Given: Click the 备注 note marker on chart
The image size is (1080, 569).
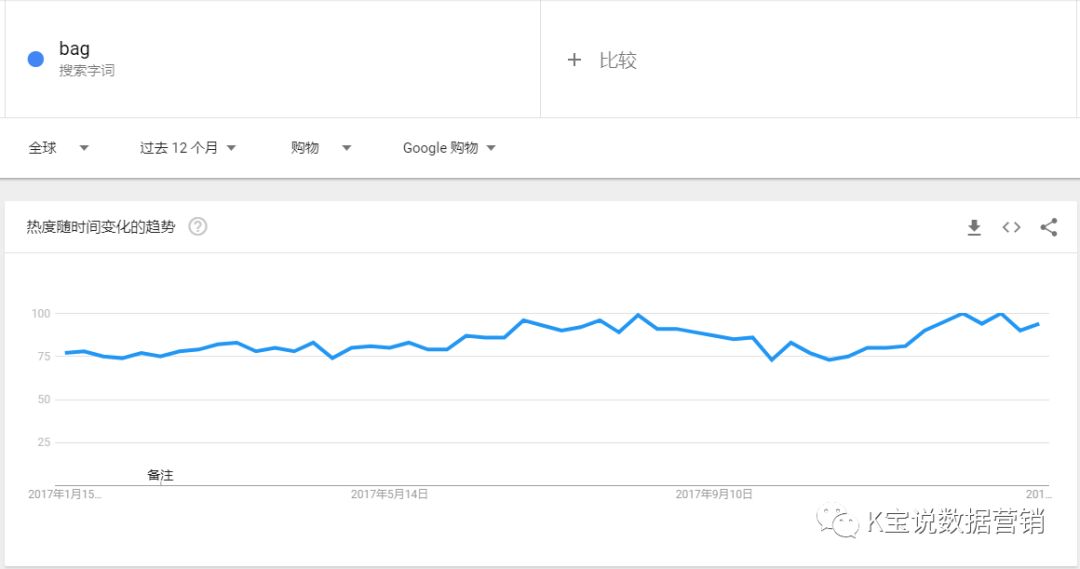Looking at the screenshot, I should coord(160,475).
